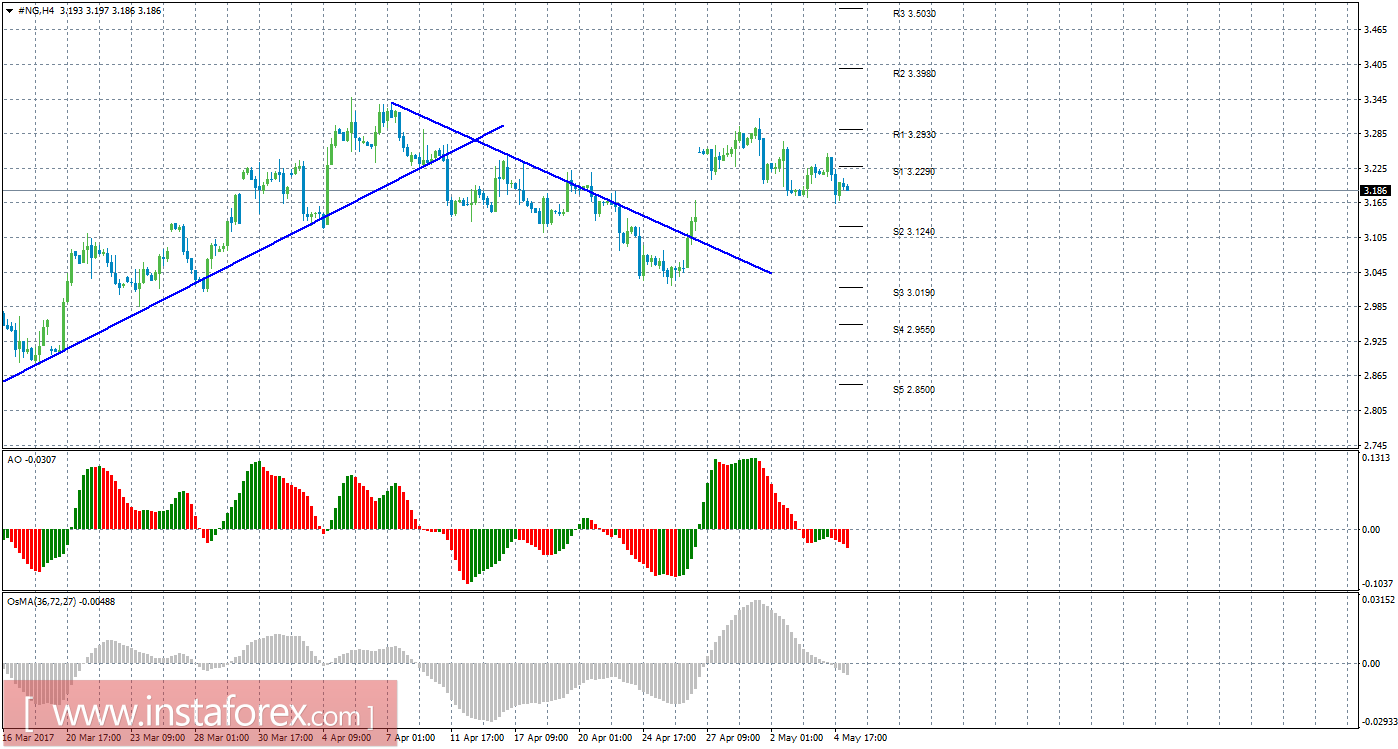
Task: Click the 0.00 level on the AO scale
Action: 1371,529
